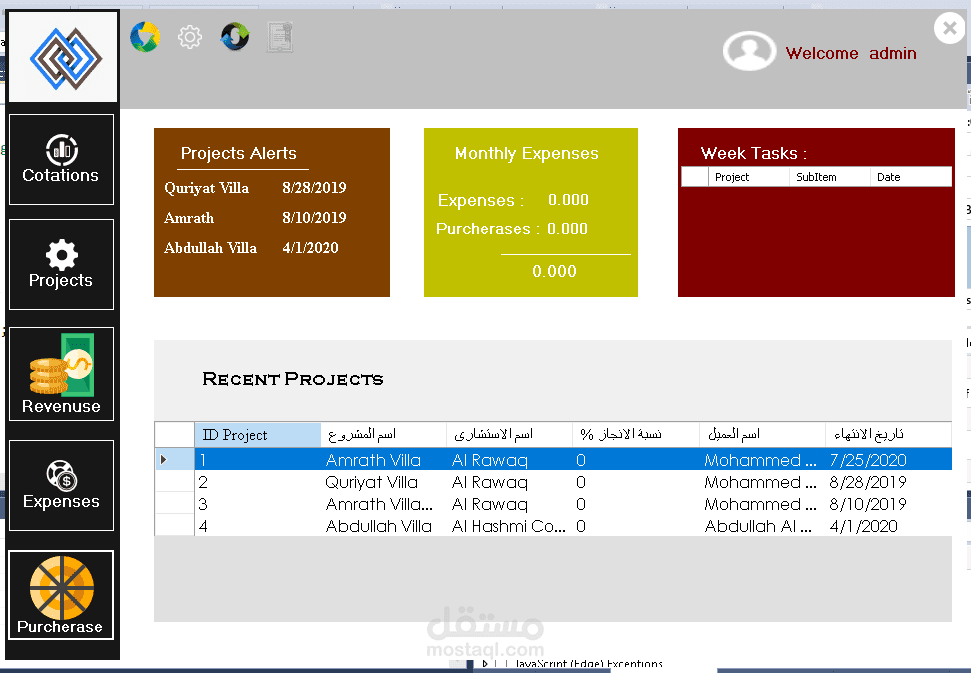Click the نسبة الانجاز % column header
971x673 pixels.
[x=635, y=435]
